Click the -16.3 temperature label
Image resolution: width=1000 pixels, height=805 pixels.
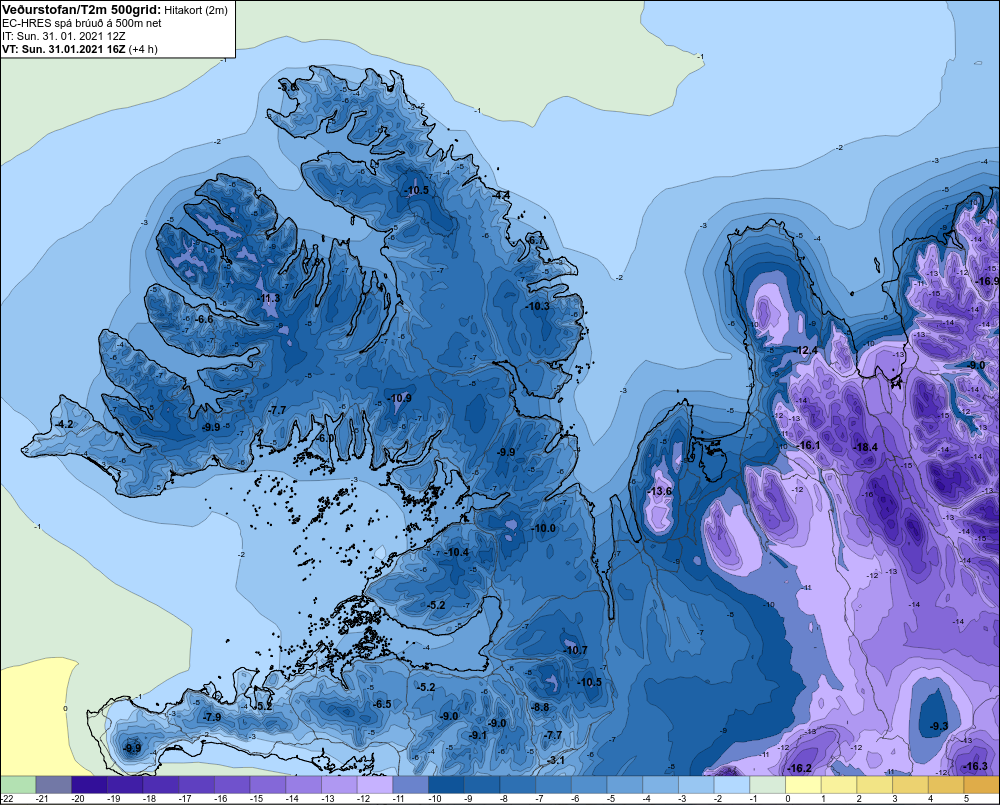pos(975,766)
